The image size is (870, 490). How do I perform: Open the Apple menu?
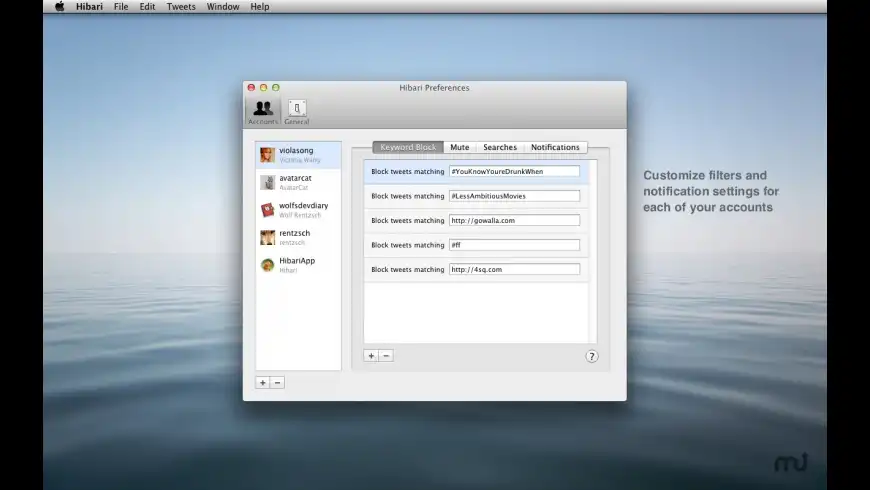59,7
